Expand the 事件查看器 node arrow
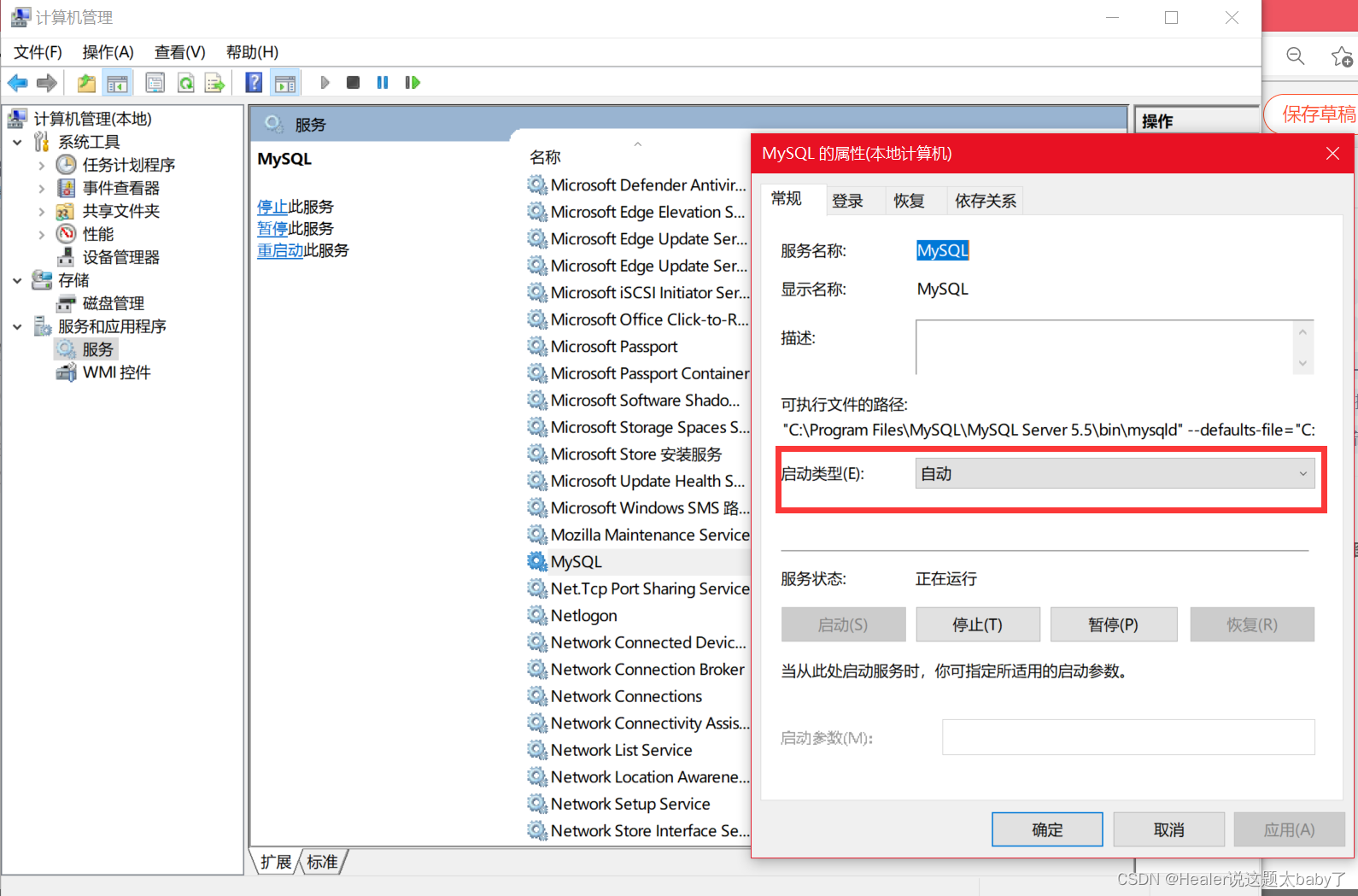Image resolution: width=1358 pixels, height=896 pixels. pyautogui.click(x=41, y=188)
